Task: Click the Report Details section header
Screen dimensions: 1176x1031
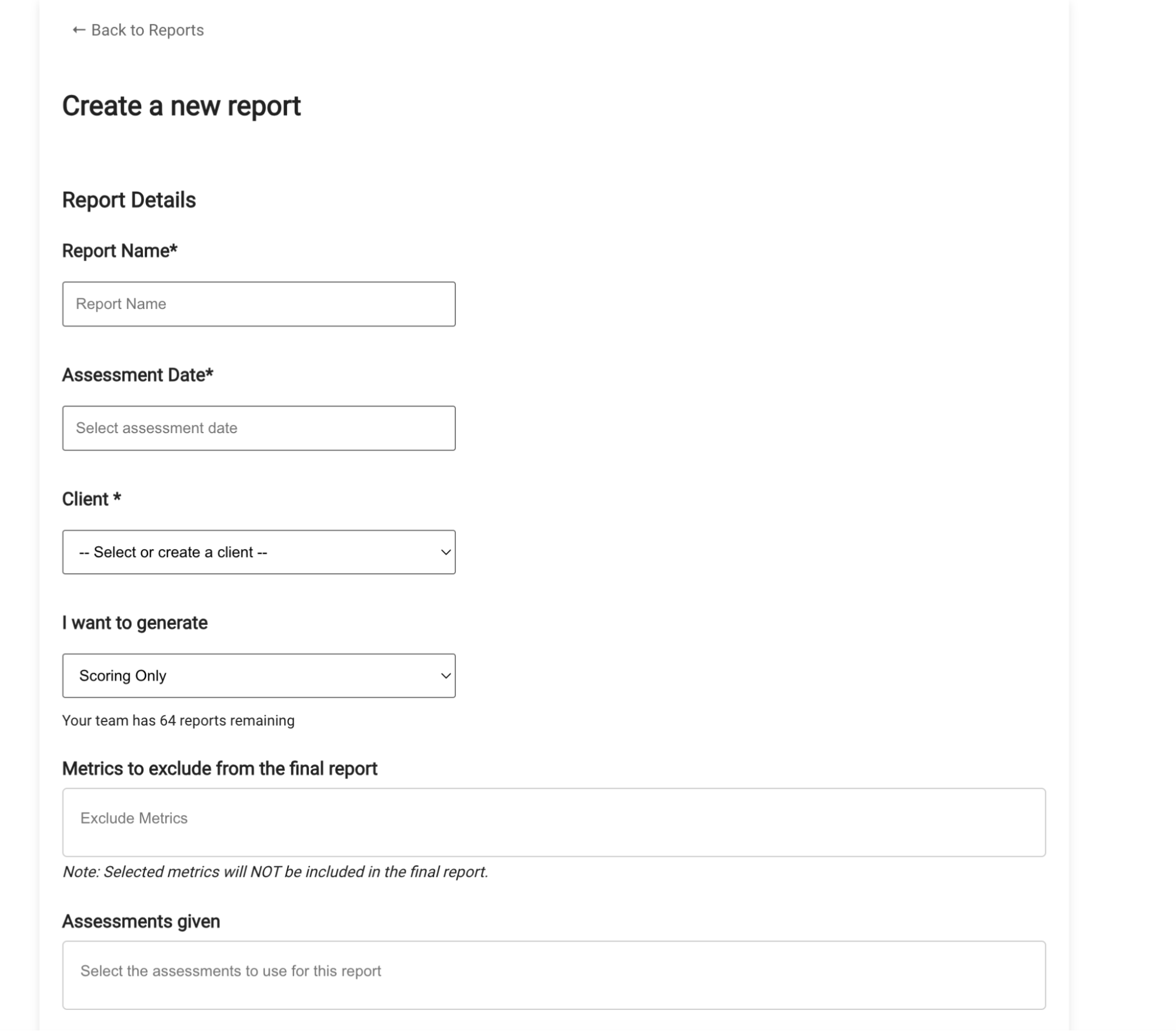Action: click(129, 199)
